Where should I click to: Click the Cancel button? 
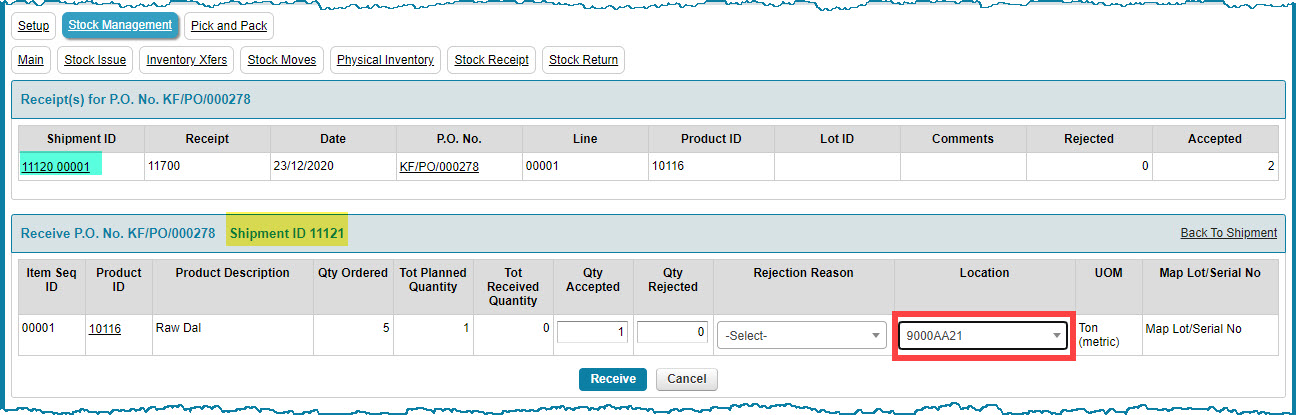687,379
